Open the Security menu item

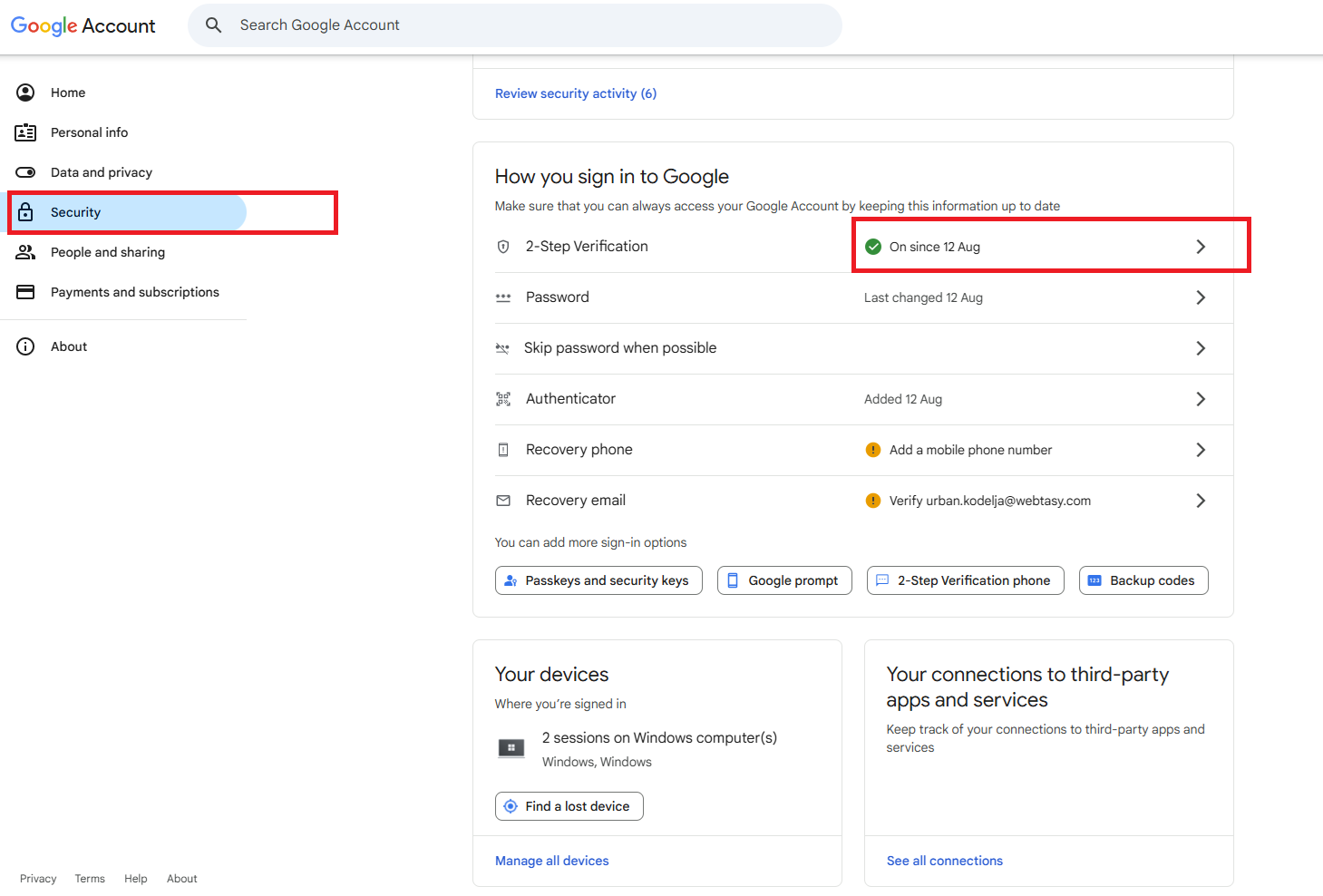(x=76, y=212)
